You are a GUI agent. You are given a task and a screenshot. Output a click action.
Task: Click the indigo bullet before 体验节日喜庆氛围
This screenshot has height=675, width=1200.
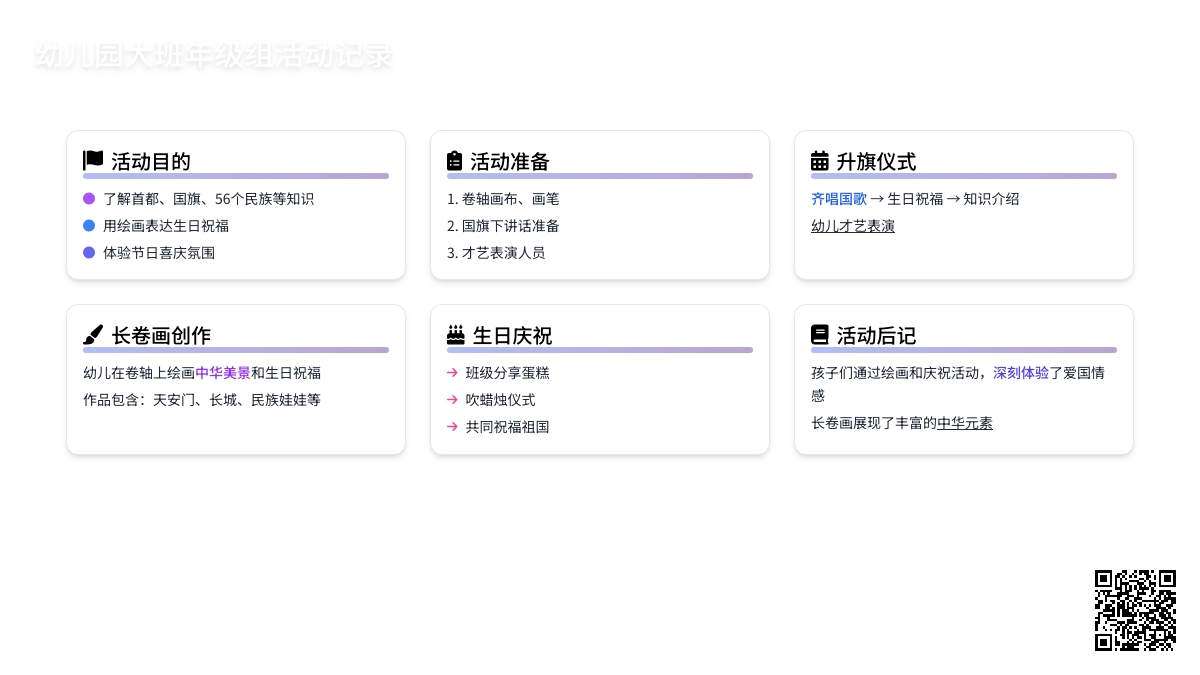(x=89, y=253)
